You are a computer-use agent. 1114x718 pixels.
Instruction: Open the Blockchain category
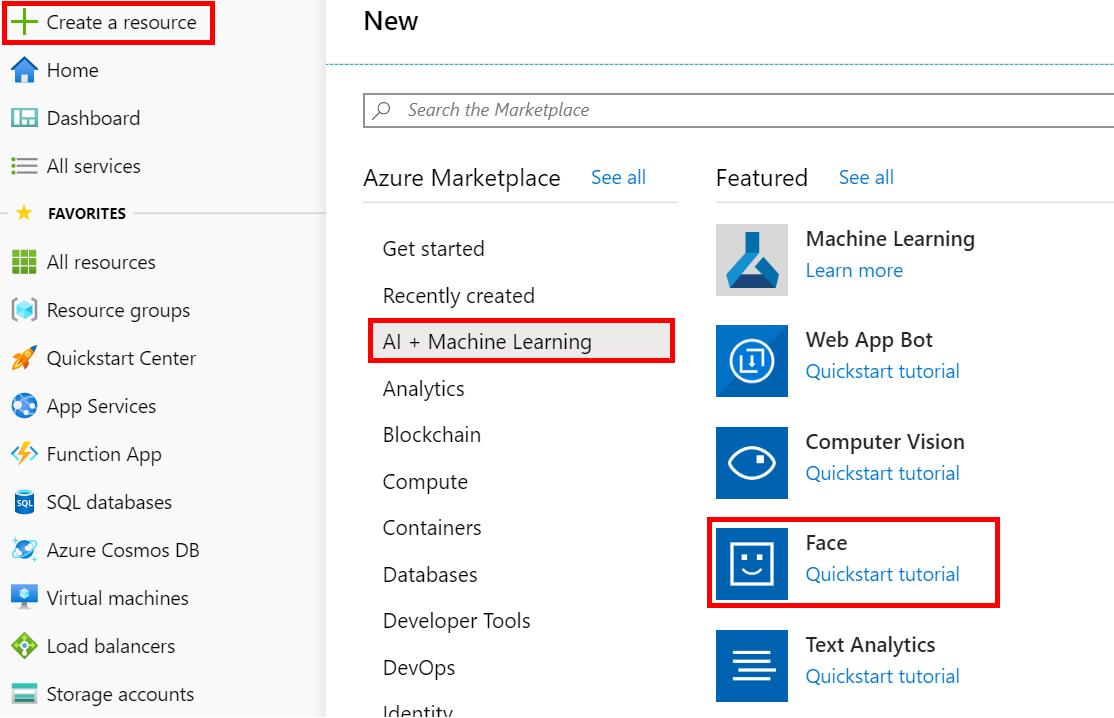431,435
